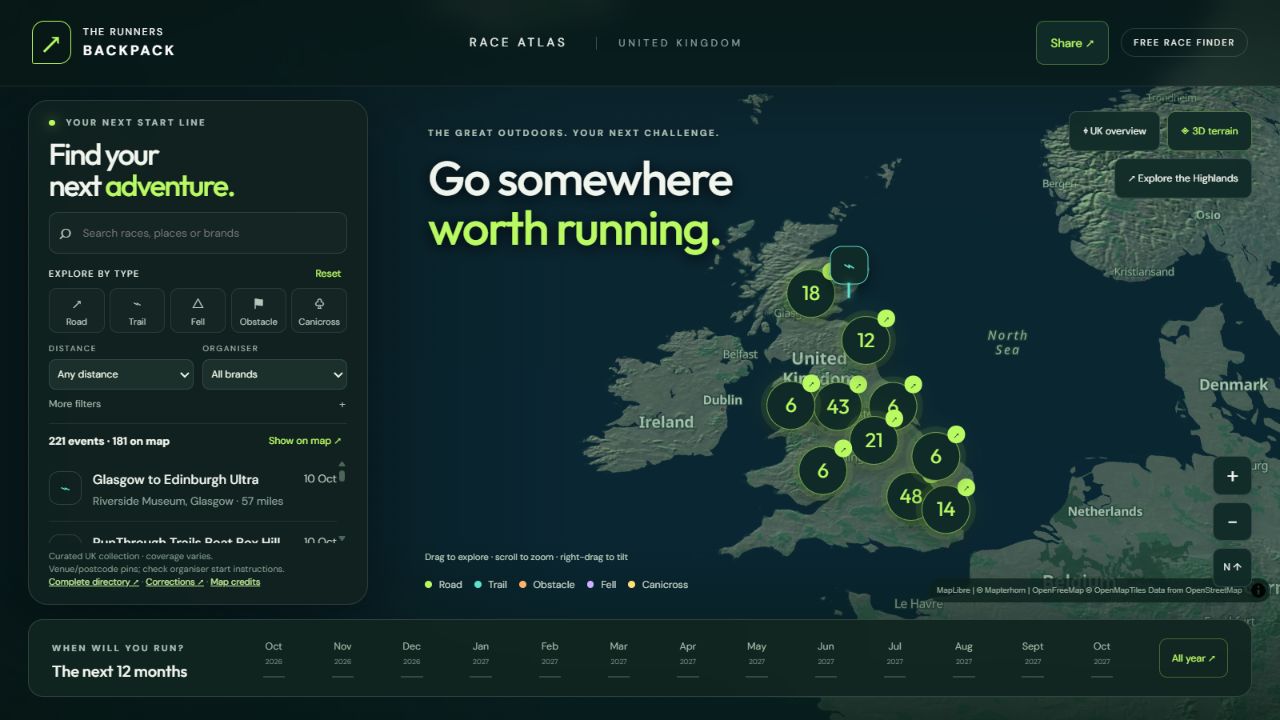Viewport: 1280px width, 720px height.
Task: Open the Complete directory link
Action: [94, 582]
